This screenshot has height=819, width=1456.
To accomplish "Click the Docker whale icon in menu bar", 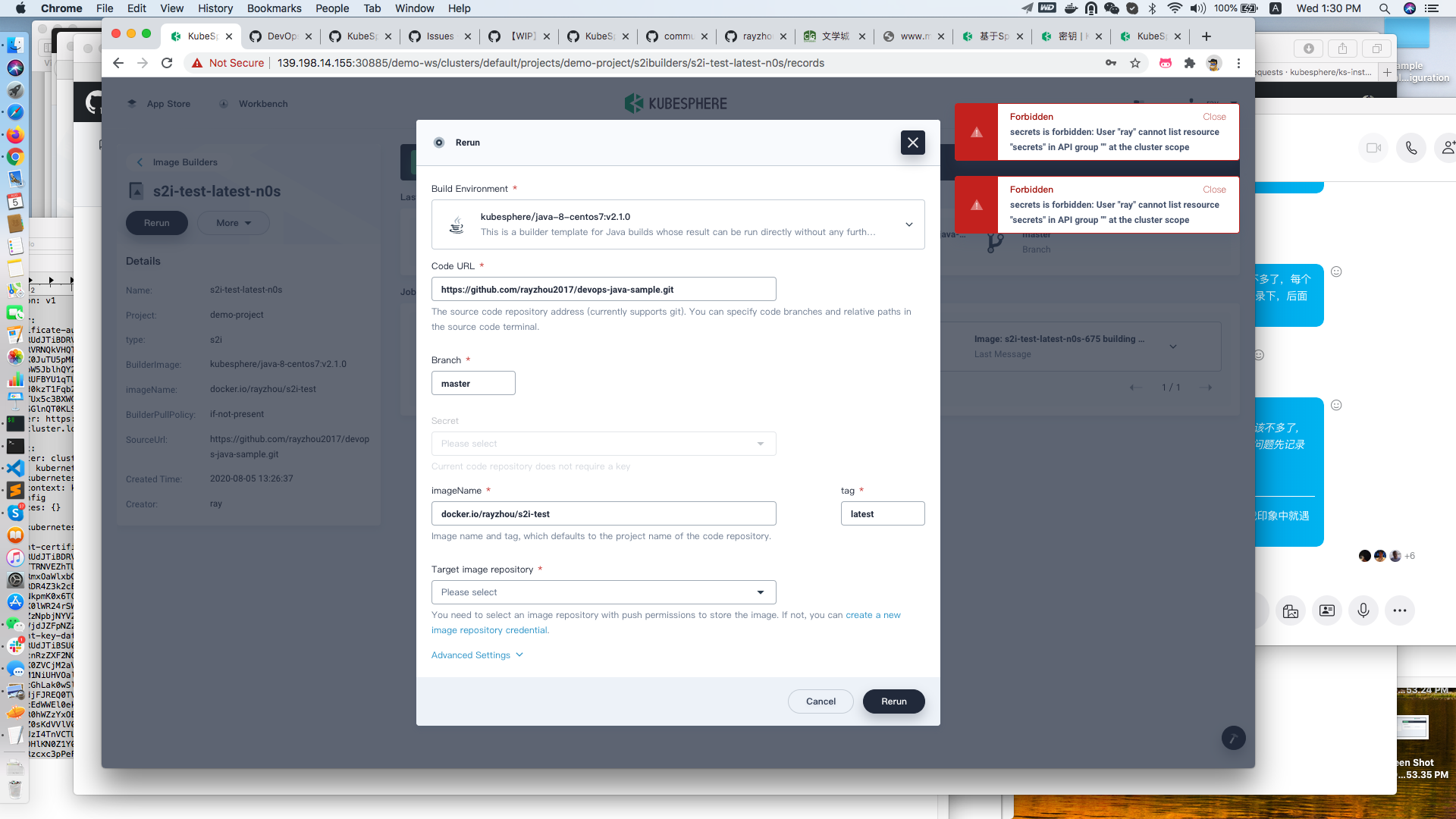I will 1071,8.
